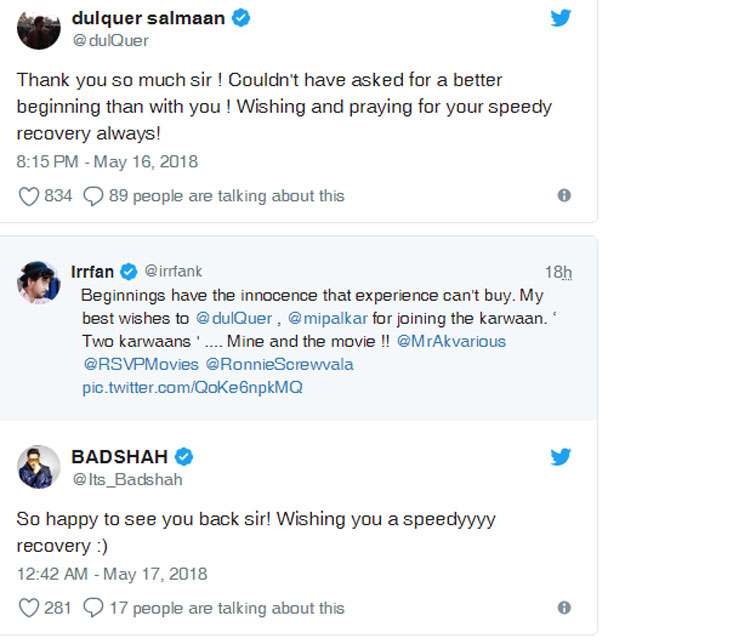Open the @dulQuer handle under dulquer salmaan

point(110,41)
